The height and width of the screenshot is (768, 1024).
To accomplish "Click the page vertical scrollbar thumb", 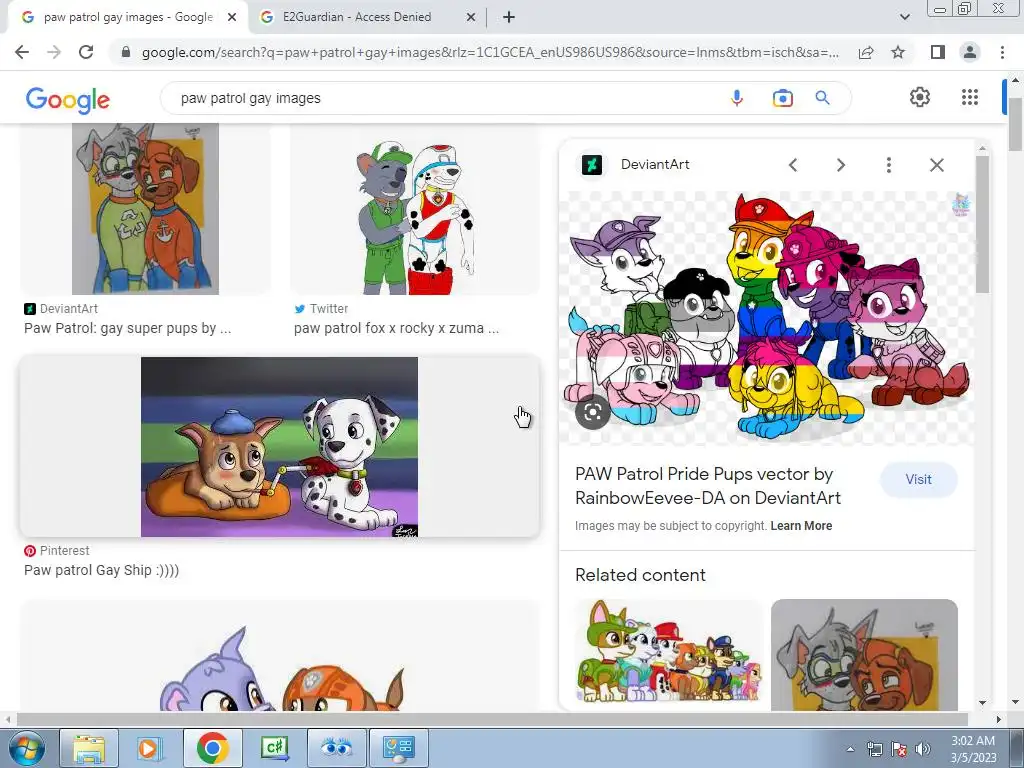I will 1016,124.
